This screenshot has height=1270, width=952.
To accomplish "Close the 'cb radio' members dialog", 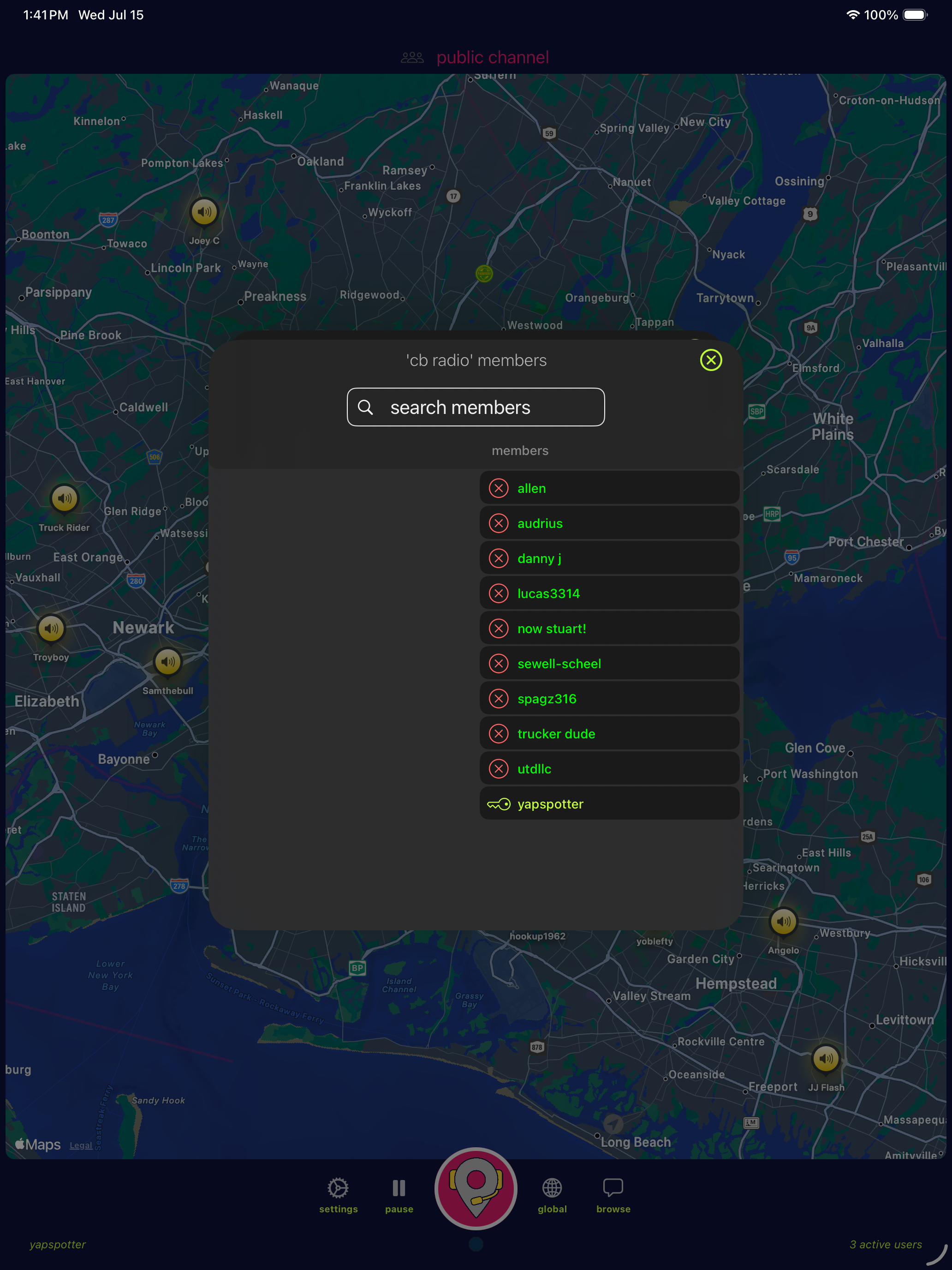I will point(710,360).
